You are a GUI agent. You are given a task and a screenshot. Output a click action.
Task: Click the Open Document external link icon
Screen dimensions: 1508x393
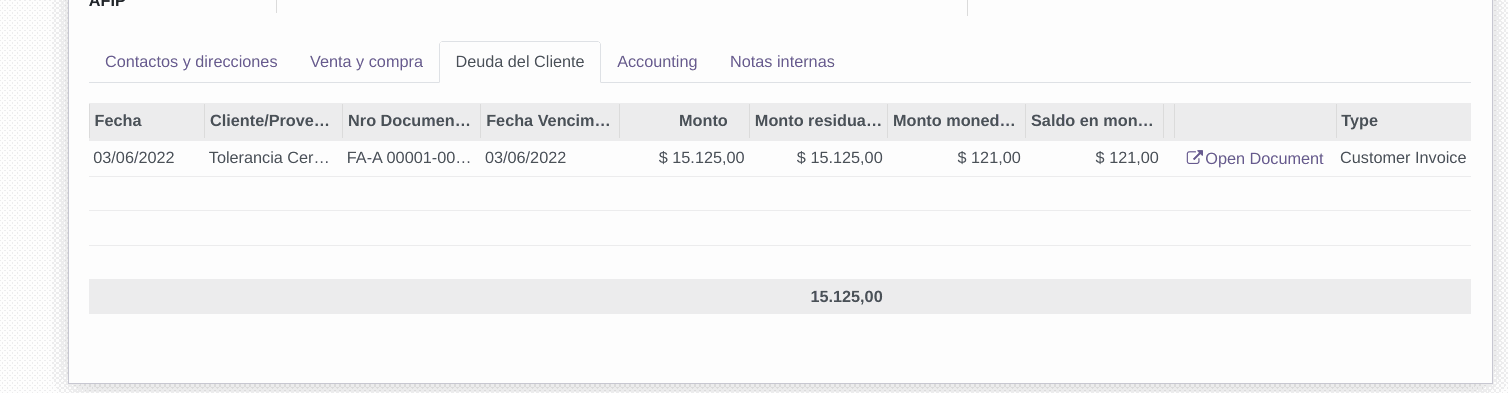(1194, 158)
